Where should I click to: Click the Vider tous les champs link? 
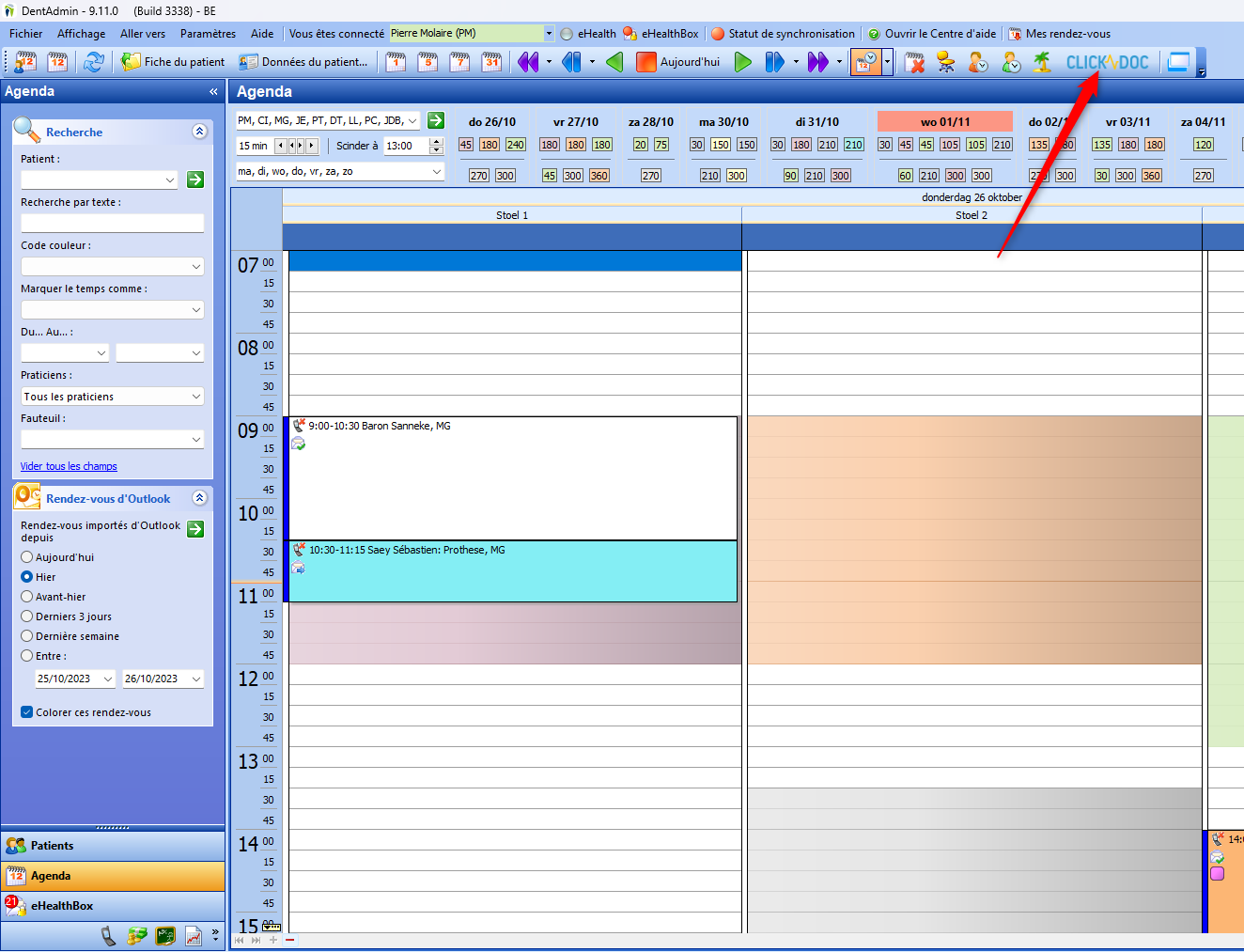[x=68, y=466]
